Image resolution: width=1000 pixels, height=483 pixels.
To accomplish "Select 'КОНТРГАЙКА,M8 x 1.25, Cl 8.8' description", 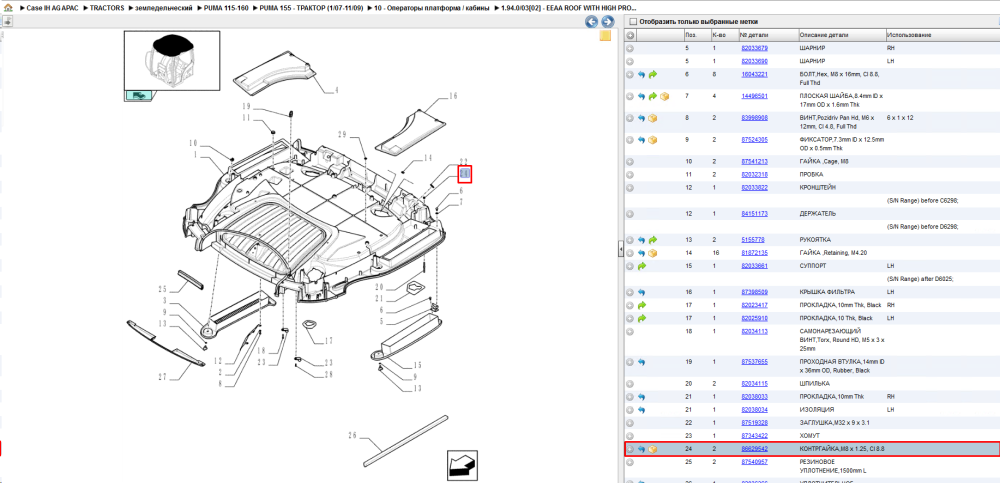I will coord(842,449).
